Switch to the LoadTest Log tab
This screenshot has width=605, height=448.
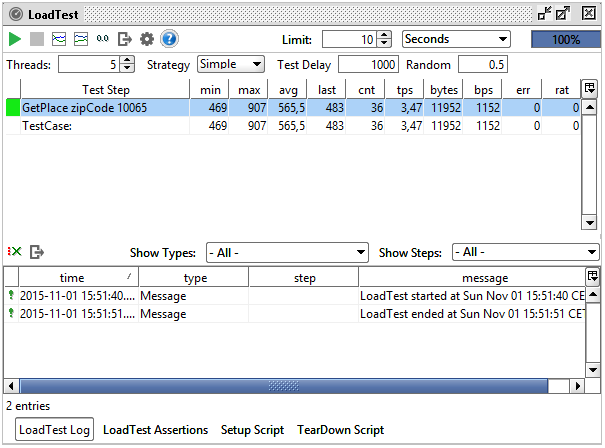(54, 429)
